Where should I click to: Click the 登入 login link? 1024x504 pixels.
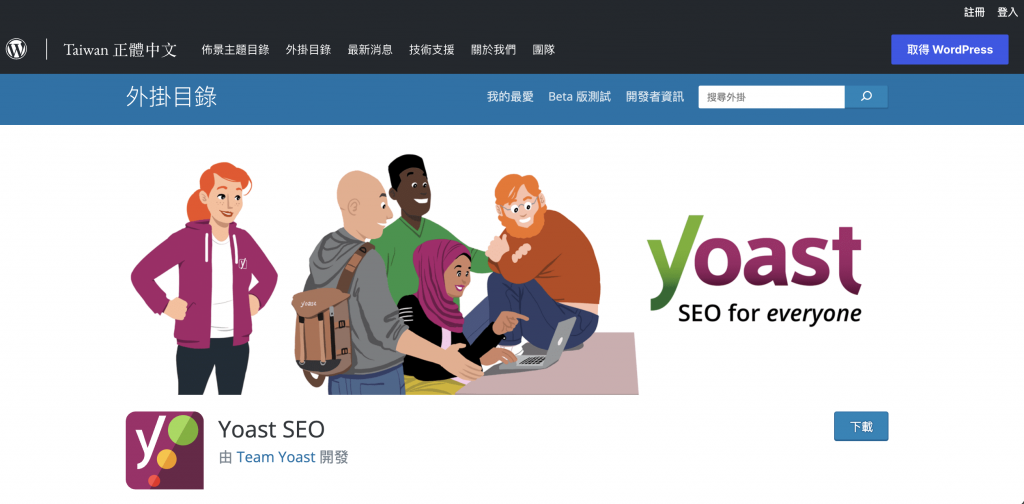point(1008,12)
